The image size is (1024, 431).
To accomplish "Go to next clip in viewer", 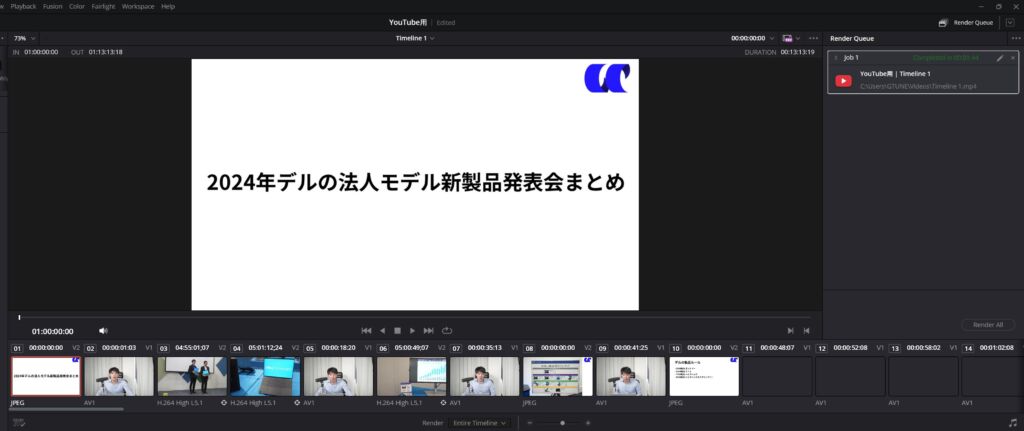I will pos(791,331).
